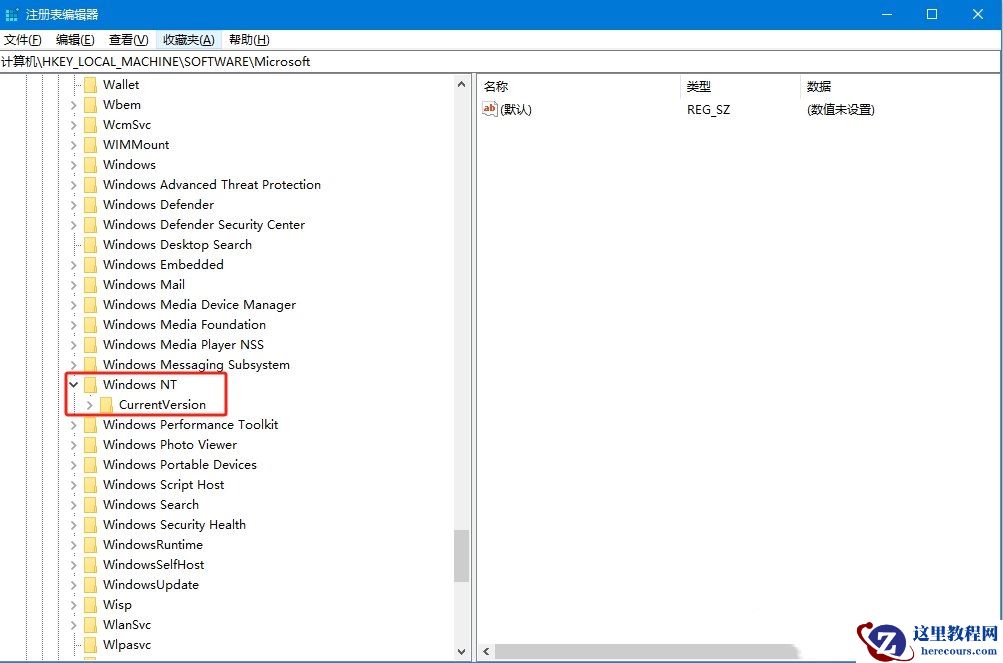Sort values by the 类型 column header
The height and width of the screenshot is (663, 1003).
(698, 86)
